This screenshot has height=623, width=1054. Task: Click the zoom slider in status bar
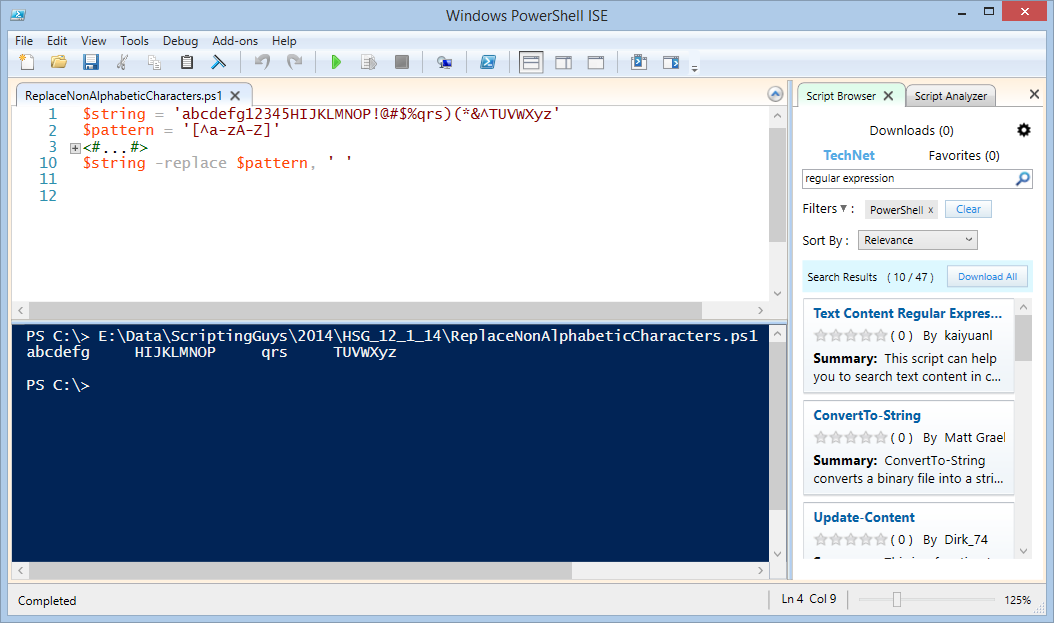(897, 600)
